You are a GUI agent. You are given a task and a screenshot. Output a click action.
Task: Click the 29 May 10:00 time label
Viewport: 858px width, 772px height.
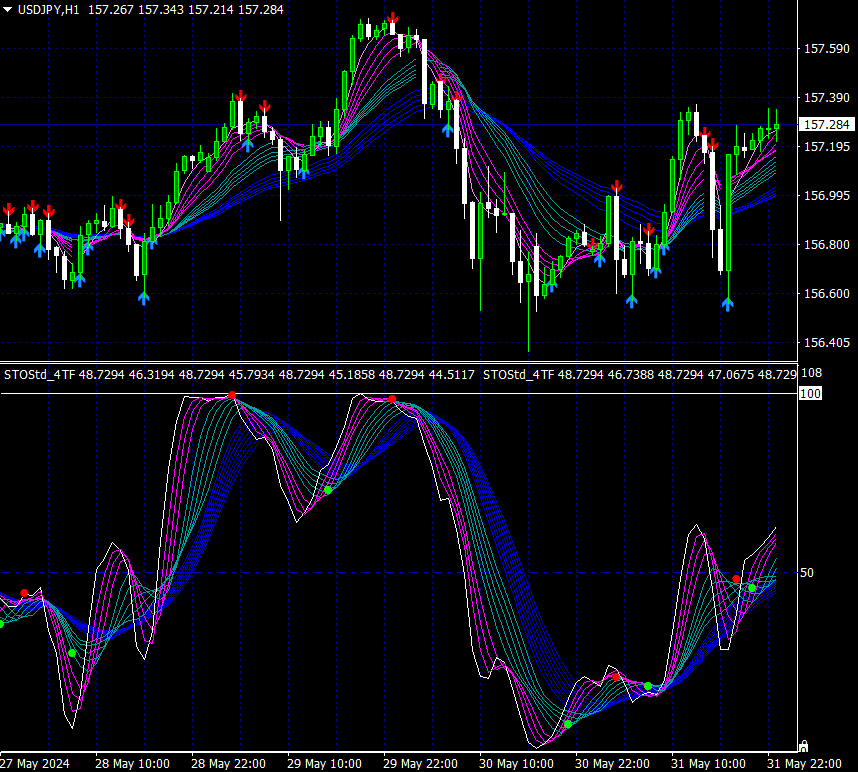[x=324, y=764]
